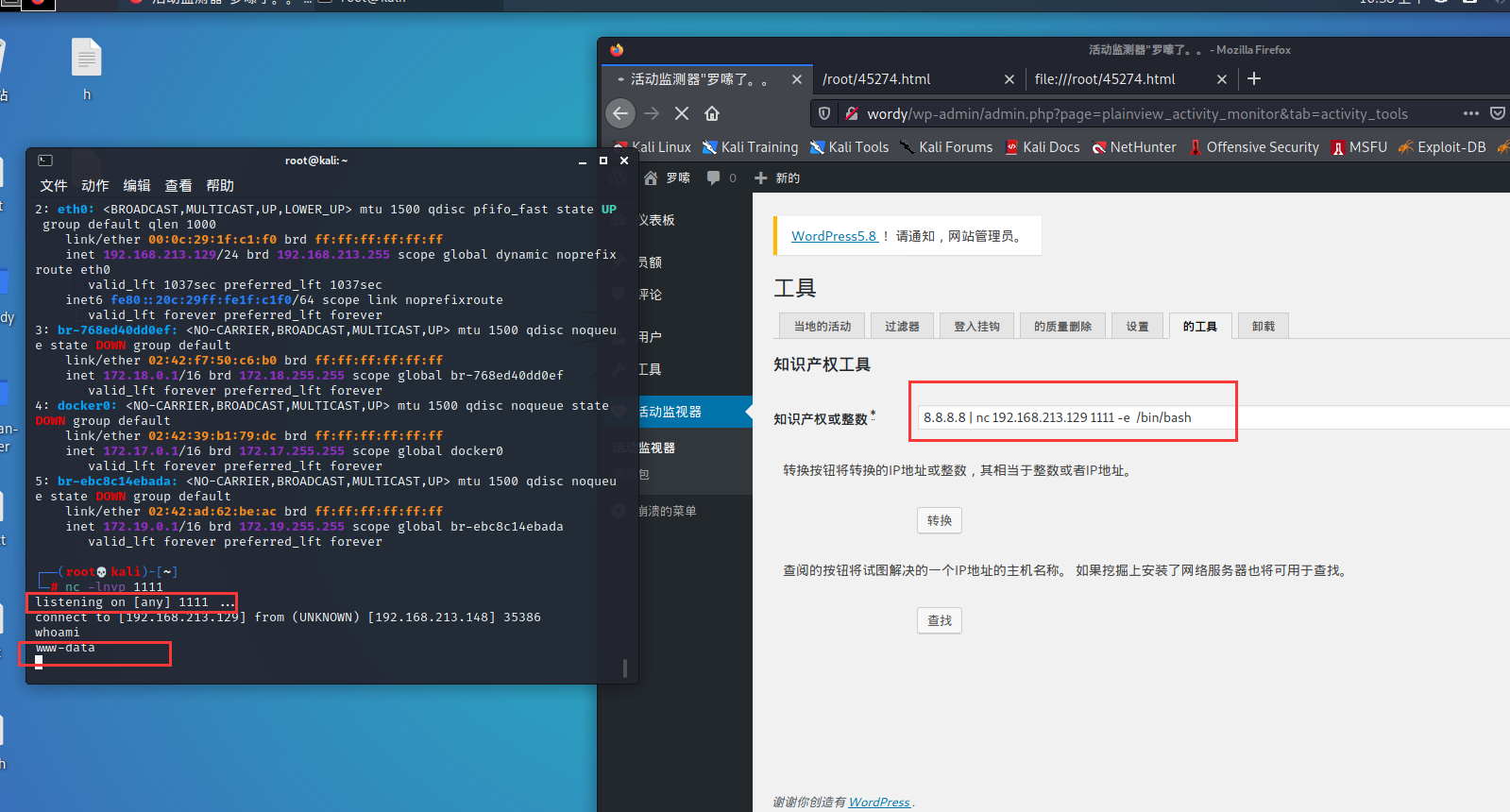Image resolution: width=1510 pixels, height=812 pixels.
Task: Click the 转换 convert button
Action: click(x=940, y=520)
